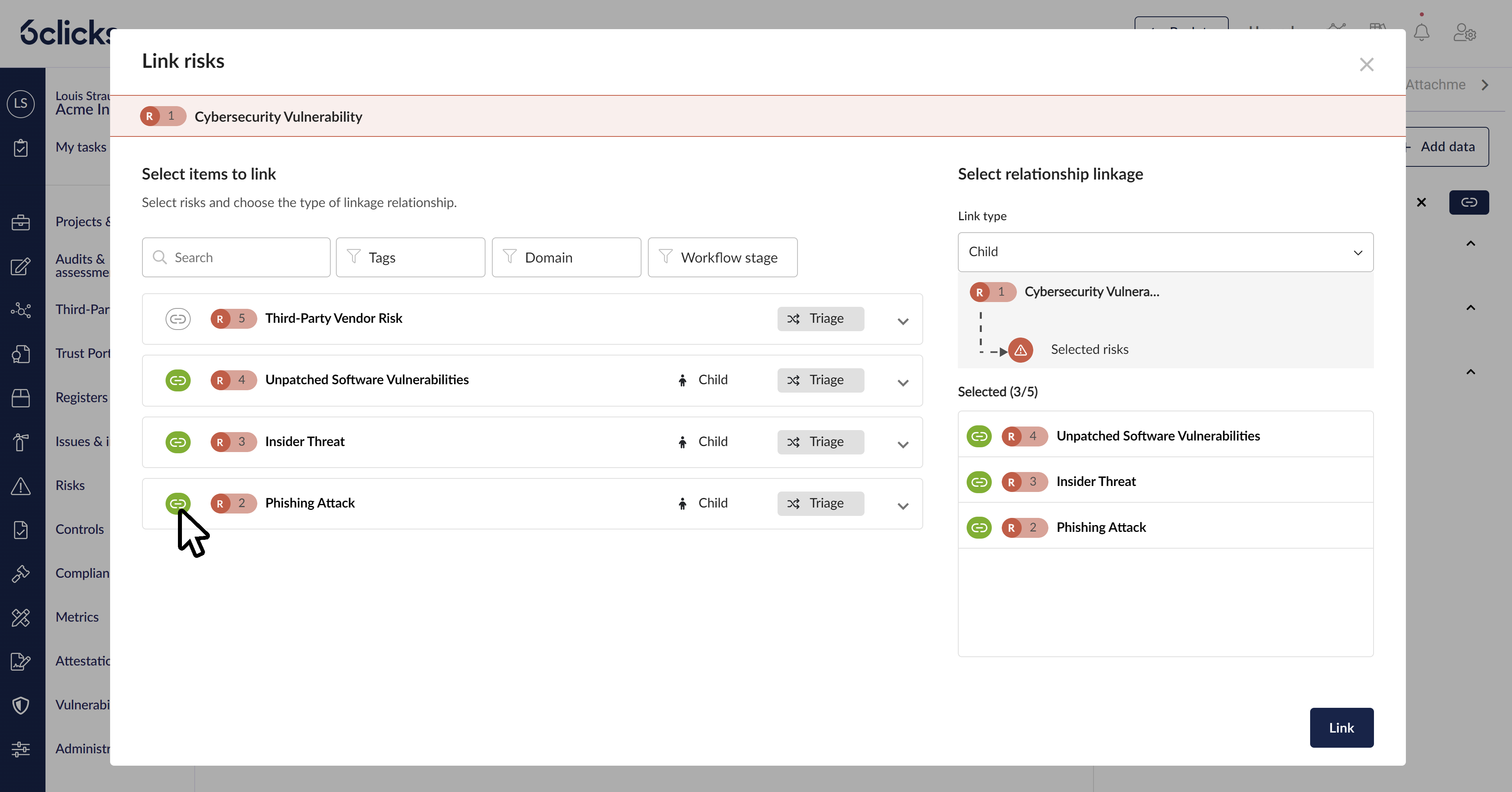The height and width of the screenshot is (792, 1512).
Task: Click the Administration sliders icon
Action: pyautogui.click(x=20, y=749)
